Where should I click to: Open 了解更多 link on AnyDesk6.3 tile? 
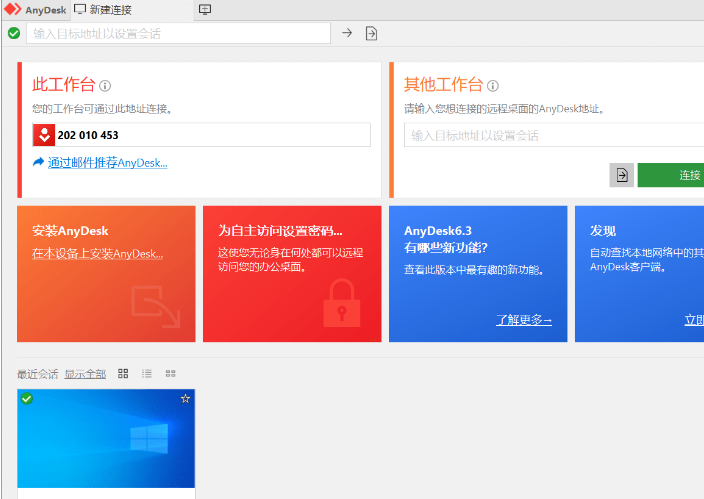(x=524, y=320)
